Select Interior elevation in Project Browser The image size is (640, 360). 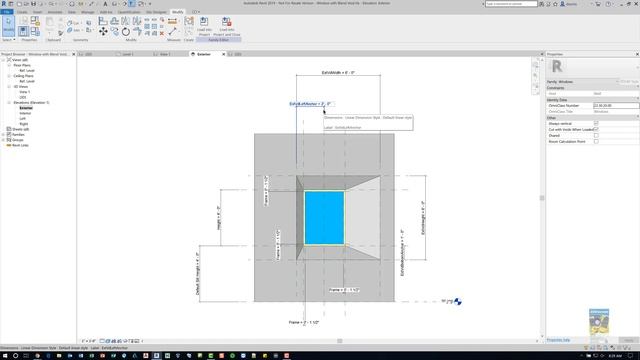25,113
